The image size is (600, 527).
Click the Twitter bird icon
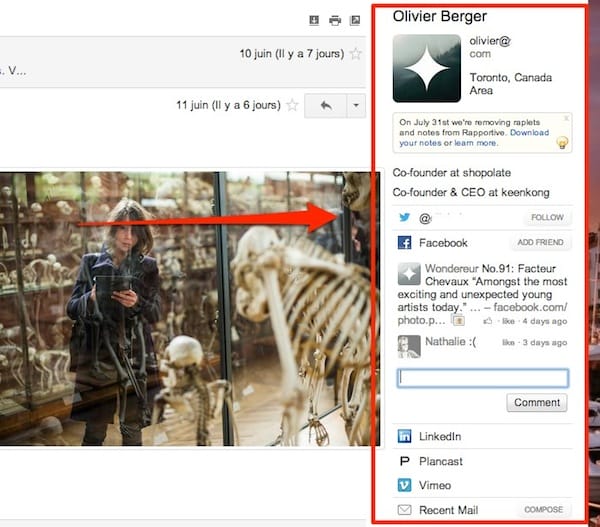pos(404,217)
